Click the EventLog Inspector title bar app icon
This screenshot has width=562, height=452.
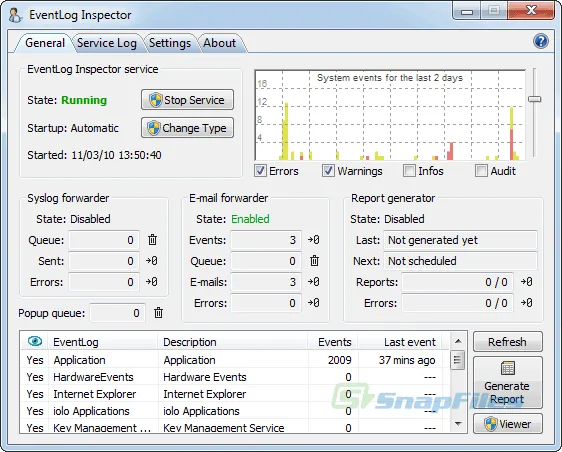[x=15, y=15]
